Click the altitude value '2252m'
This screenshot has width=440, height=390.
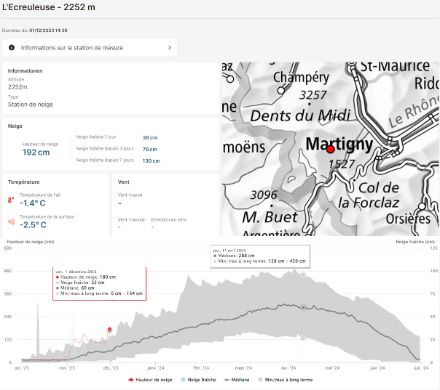(18, 87)
